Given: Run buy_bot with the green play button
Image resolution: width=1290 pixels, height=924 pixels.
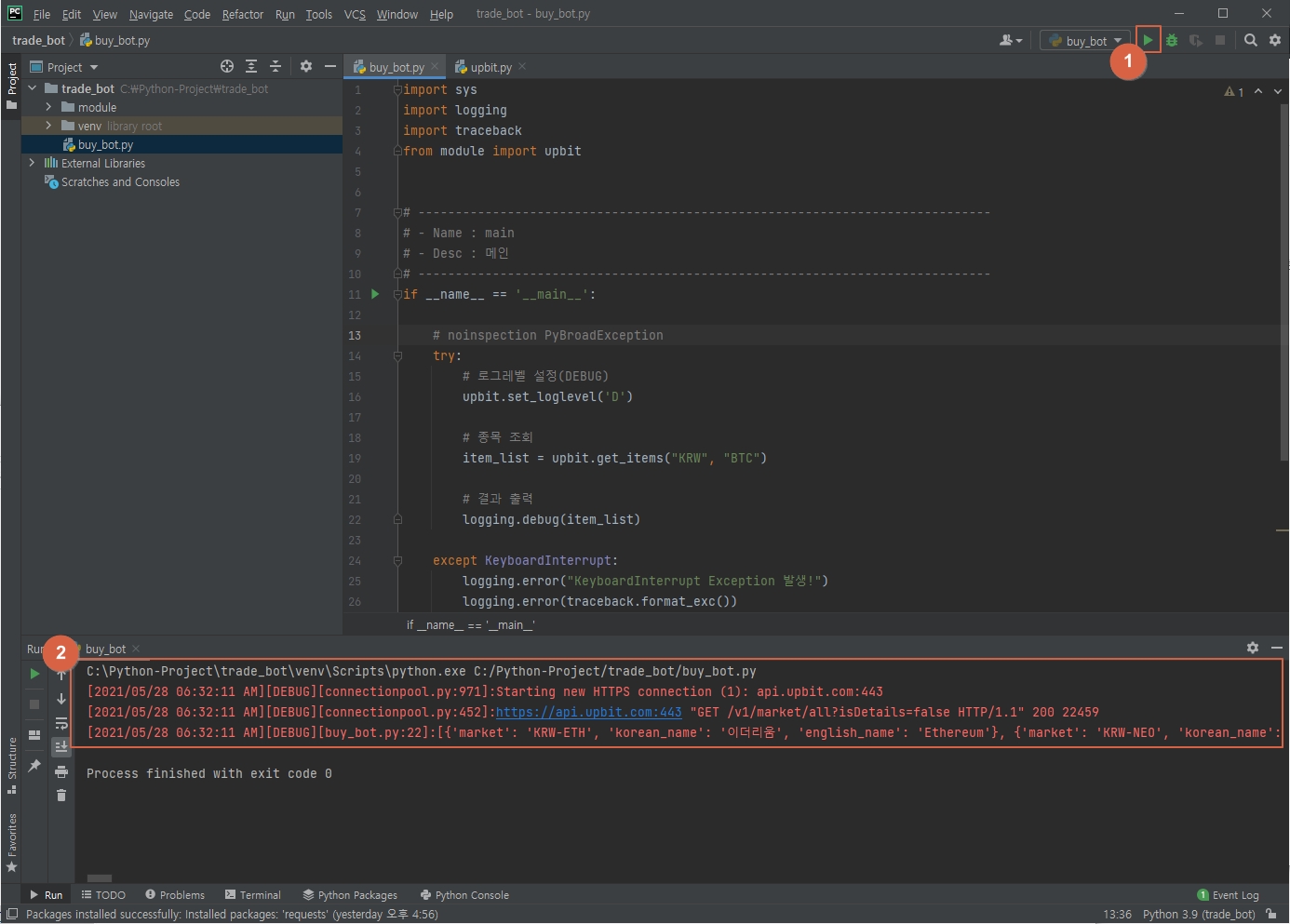Looking at the screenshot, I should 1148,40.
